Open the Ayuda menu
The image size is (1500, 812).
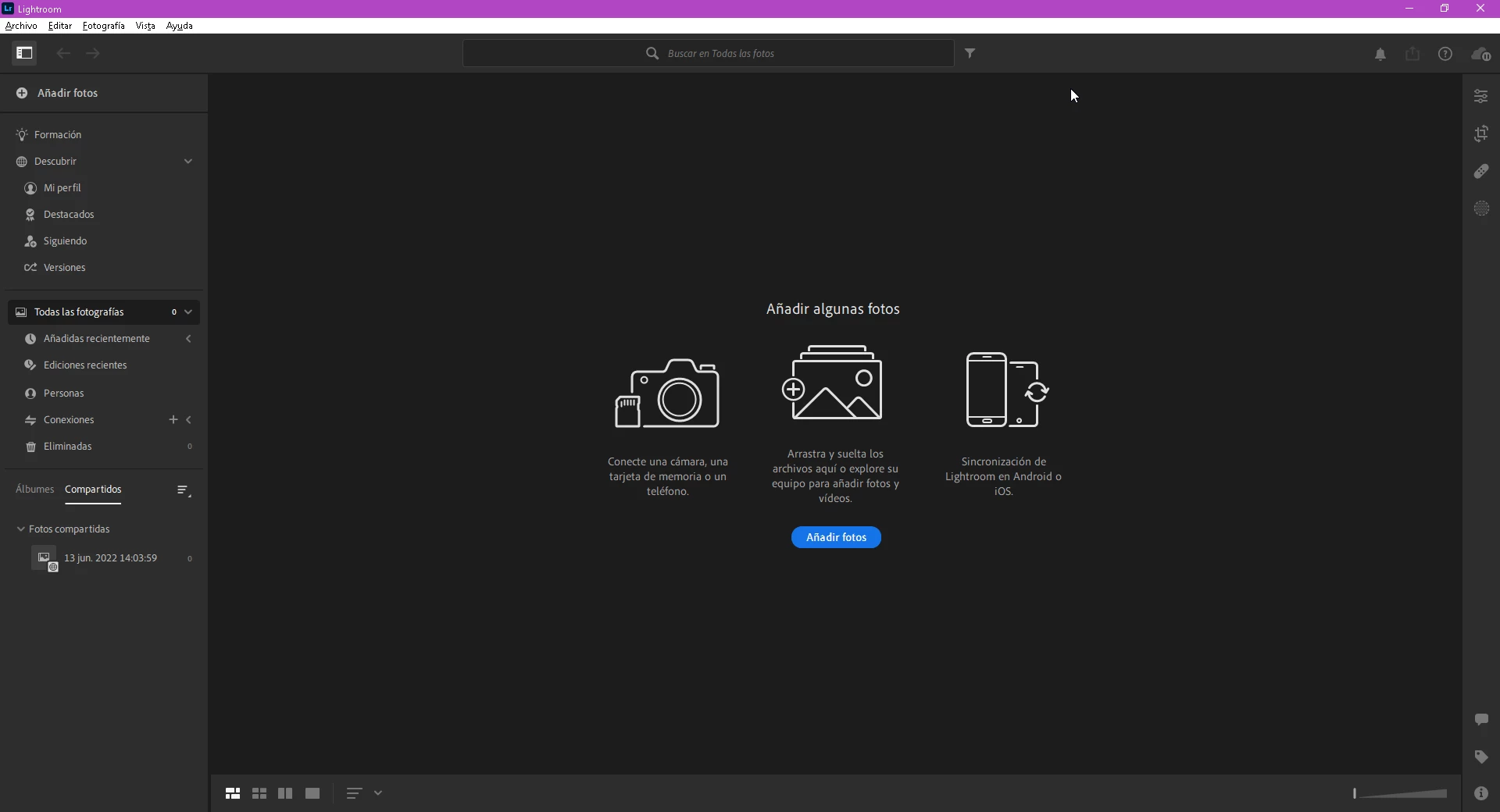pyautogui.click(x=180, y=26)
